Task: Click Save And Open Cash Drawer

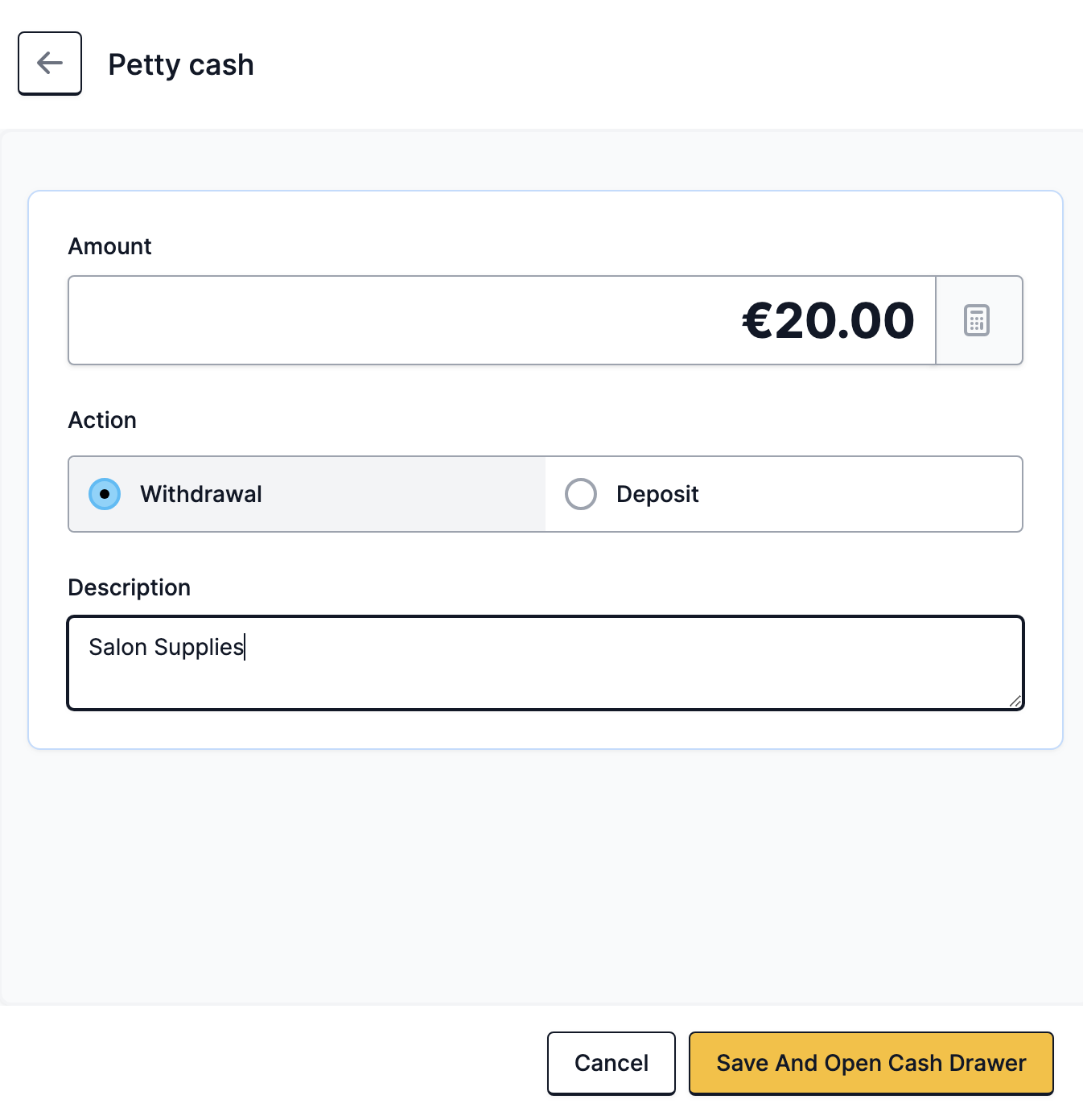Action: pos(871,1063)
